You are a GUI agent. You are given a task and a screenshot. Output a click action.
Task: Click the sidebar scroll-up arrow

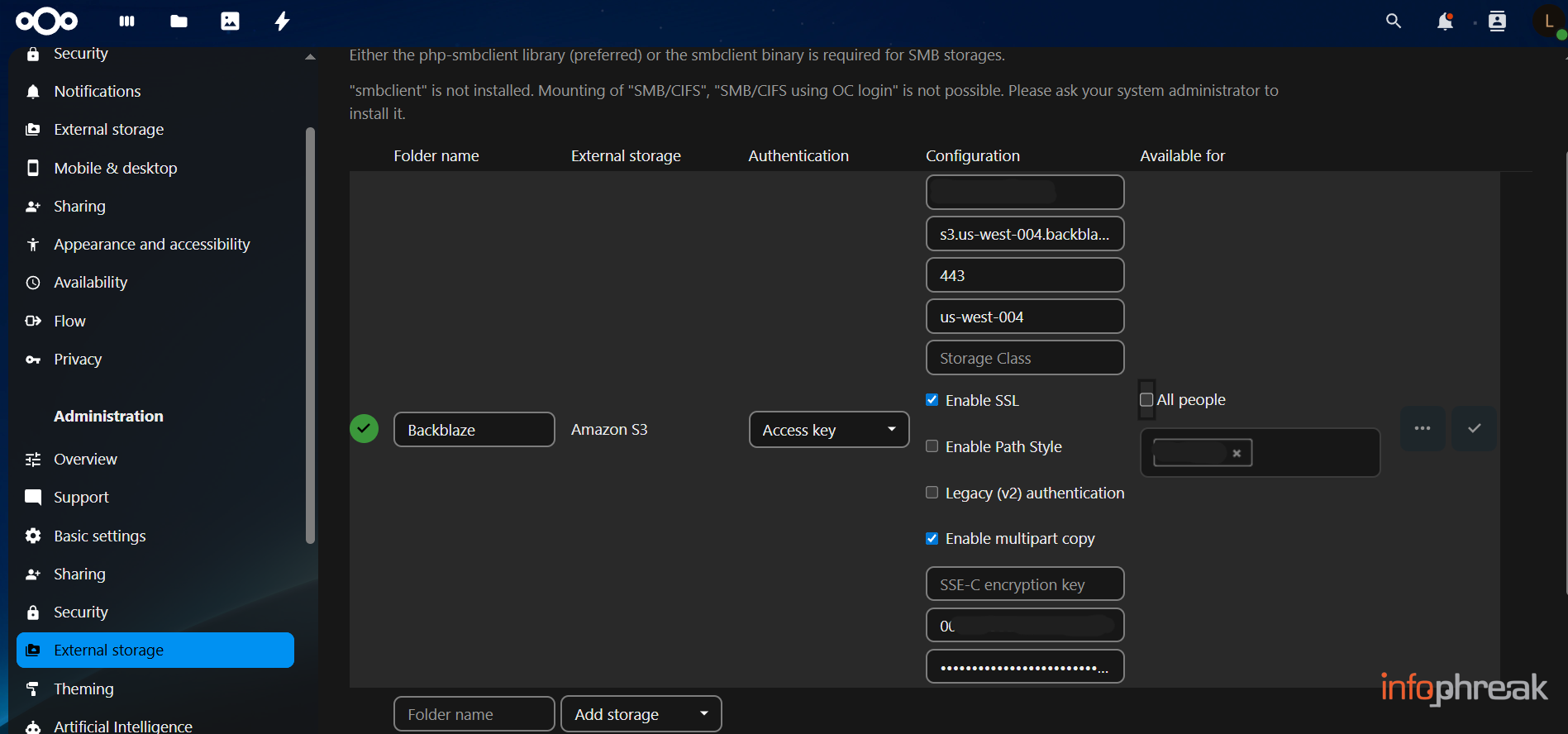pyautogui.click(x=310, y=57)
